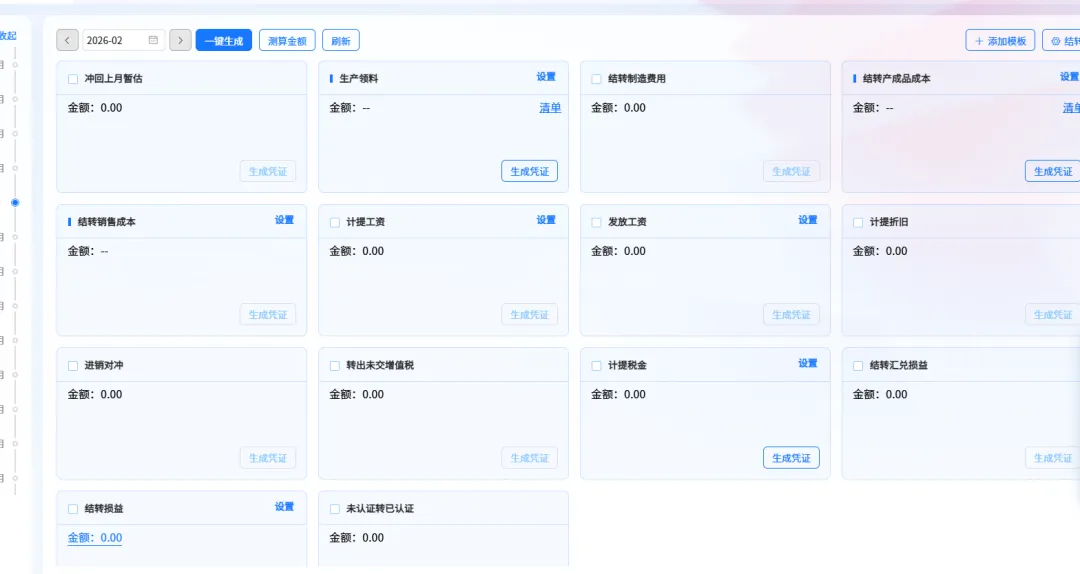Go to next month with right arrow

180,41
